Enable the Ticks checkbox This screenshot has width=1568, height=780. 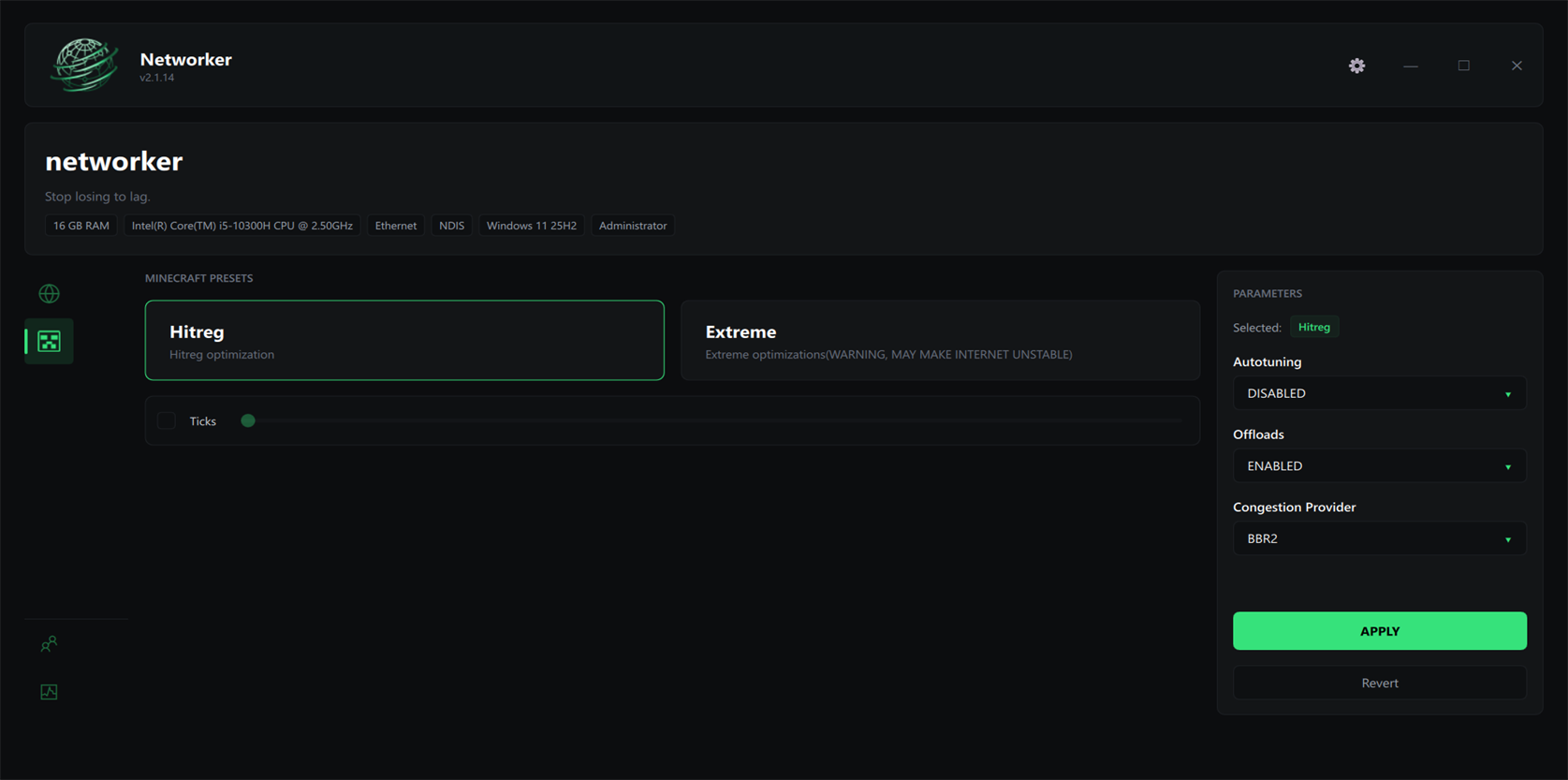coord(167,421)
